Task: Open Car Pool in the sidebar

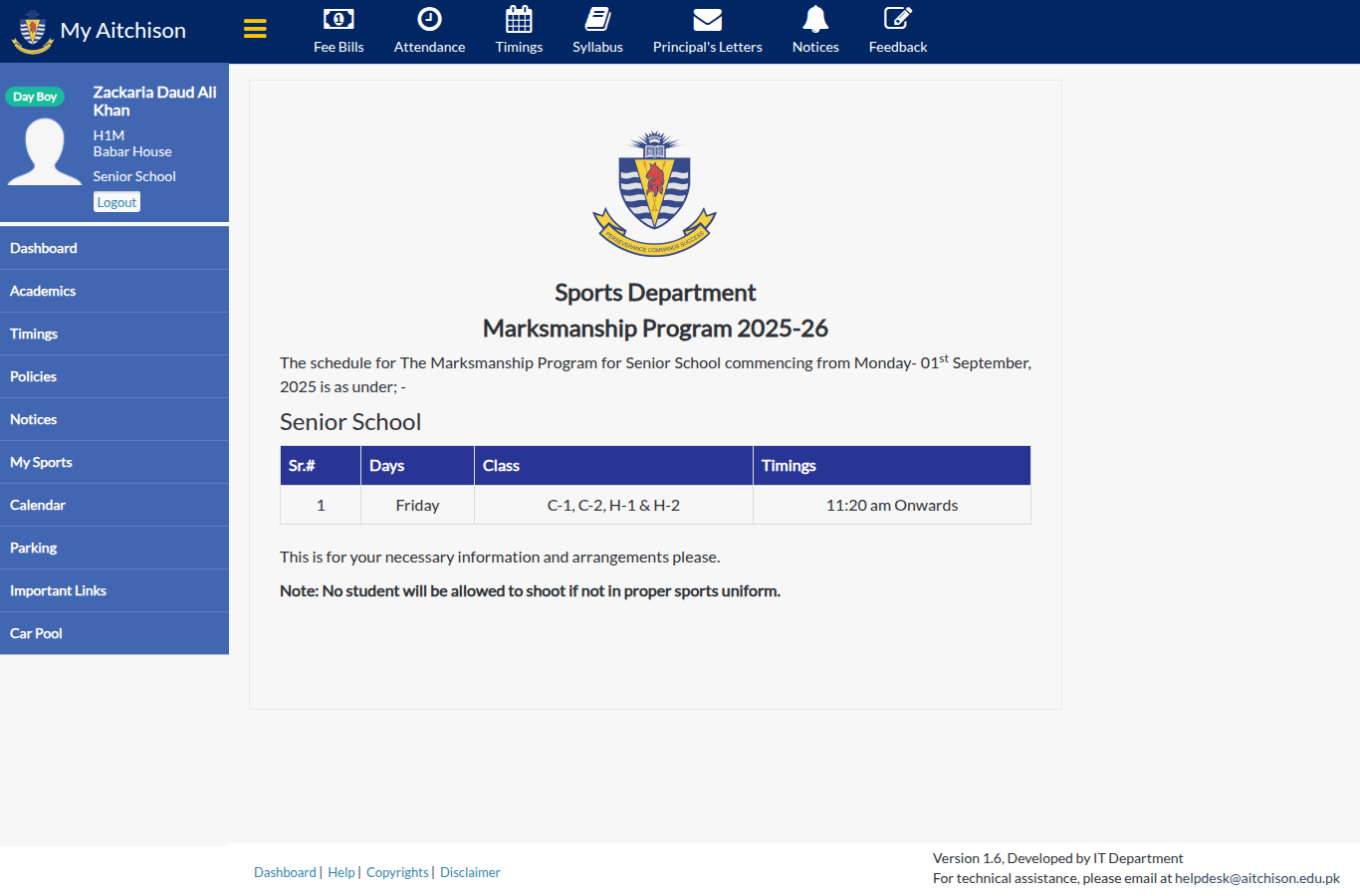Action: [114, 633]
